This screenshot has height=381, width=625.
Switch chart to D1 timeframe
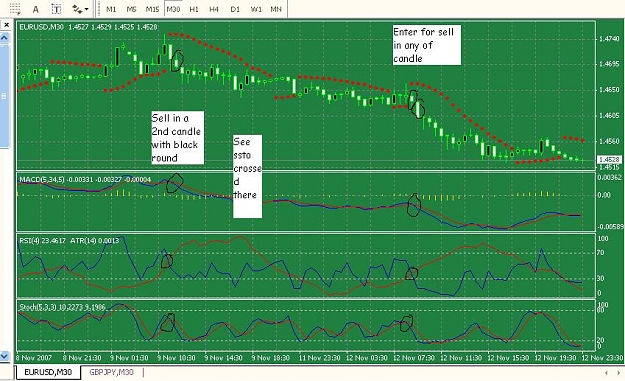[235, 9]
